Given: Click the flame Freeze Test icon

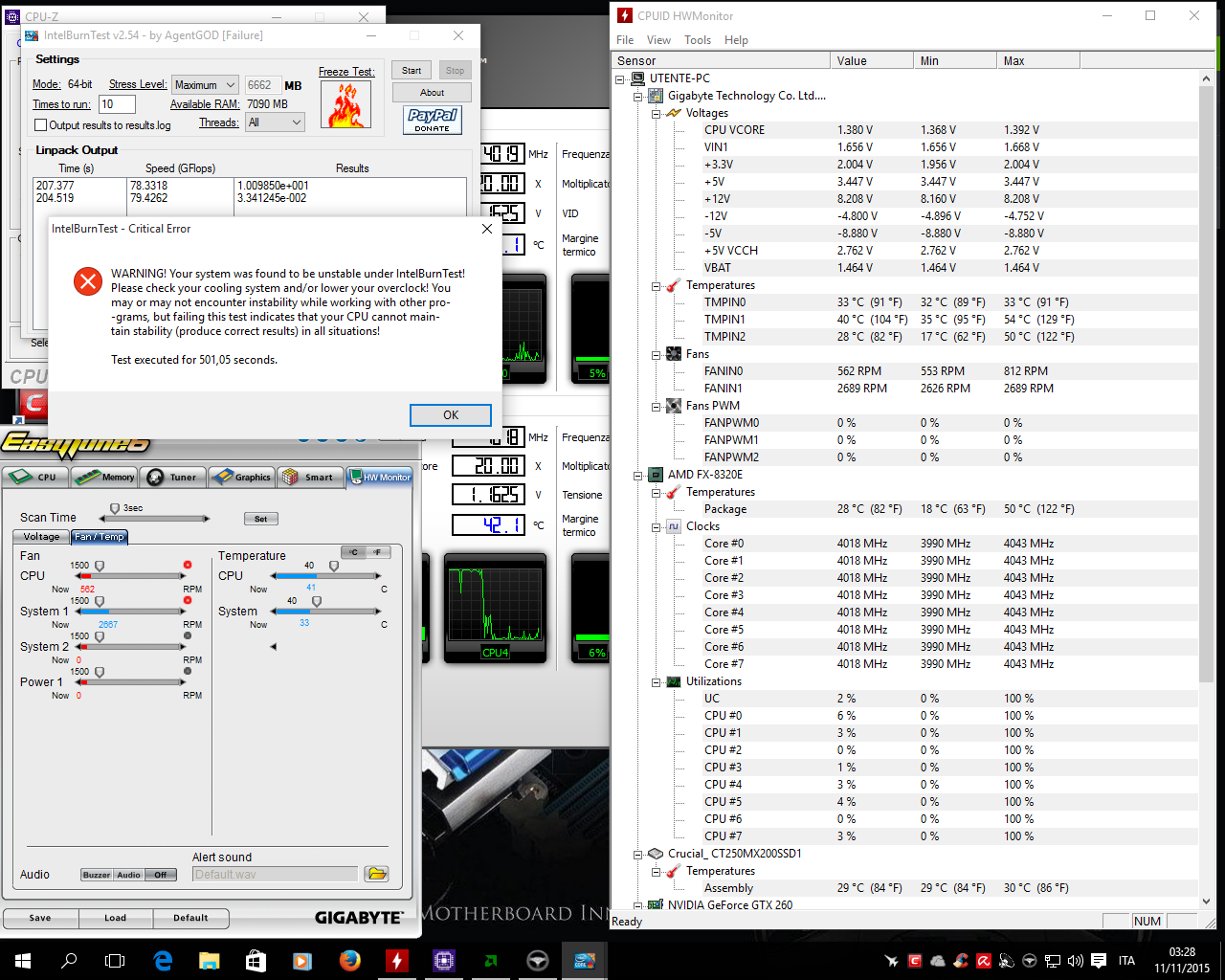Looking at the screenshot, I should coord(345,104).
